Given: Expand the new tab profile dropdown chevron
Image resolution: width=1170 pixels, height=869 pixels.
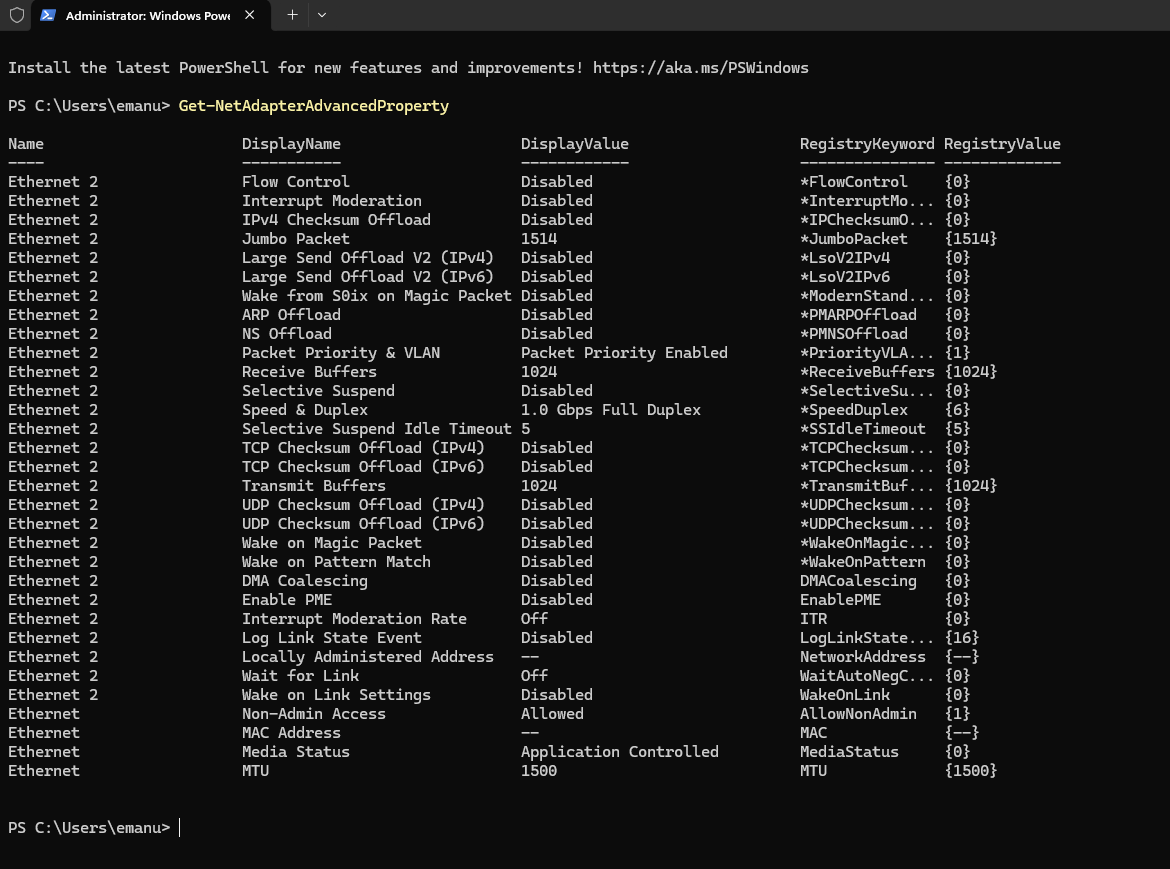Looking at the screenshot, I should (x=321, y=15).
